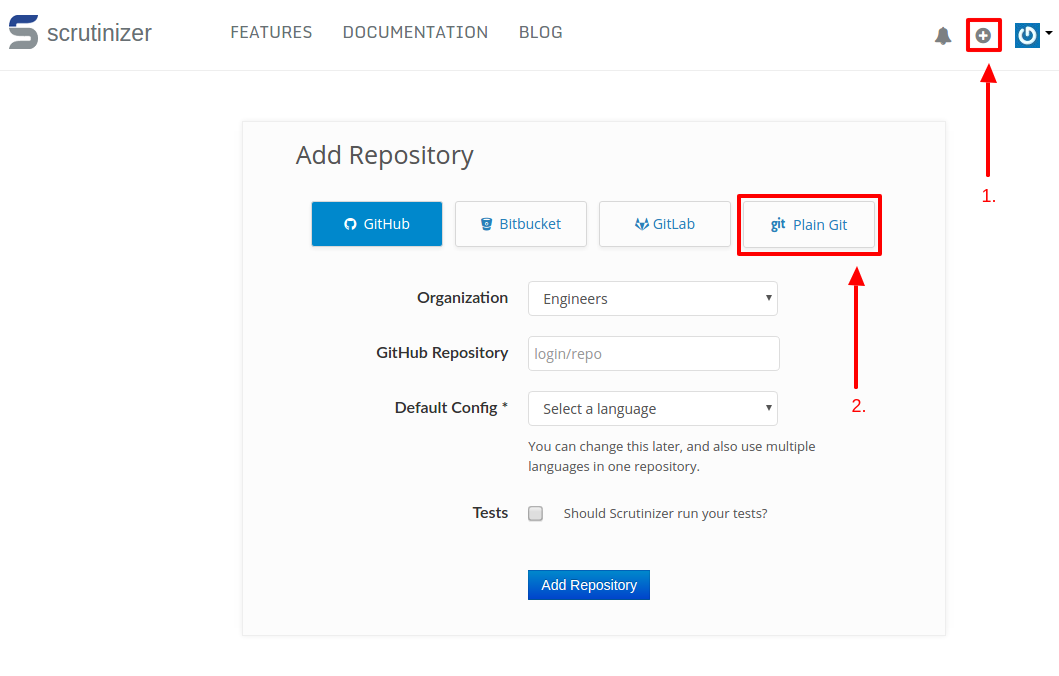
Task: Open the notifications bell icon
Action: tap(943, 36)
